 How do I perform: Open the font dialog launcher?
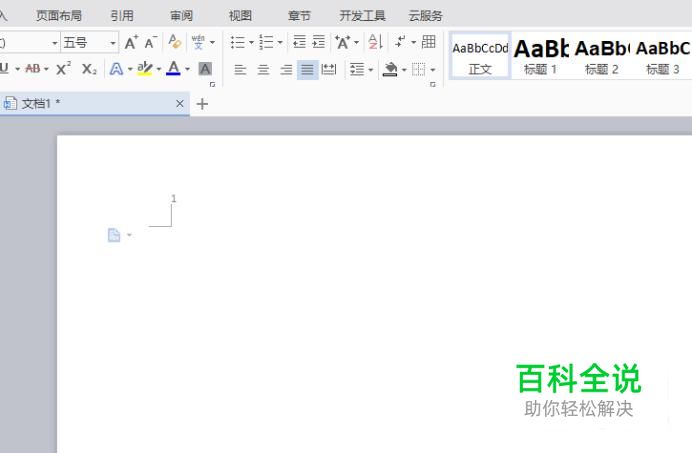[x=212, y=84]
